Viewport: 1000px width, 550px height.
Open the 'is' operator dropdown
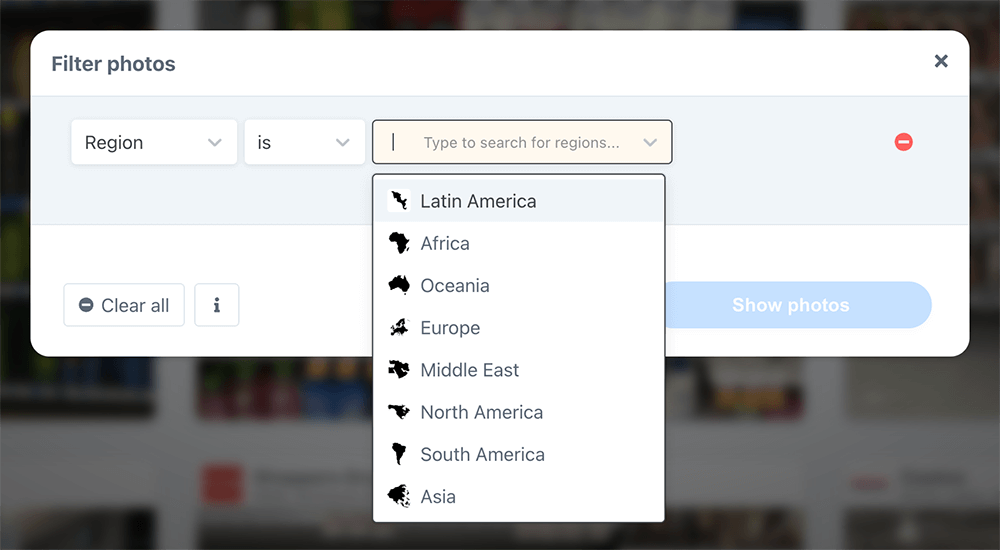tap(305, 142)
